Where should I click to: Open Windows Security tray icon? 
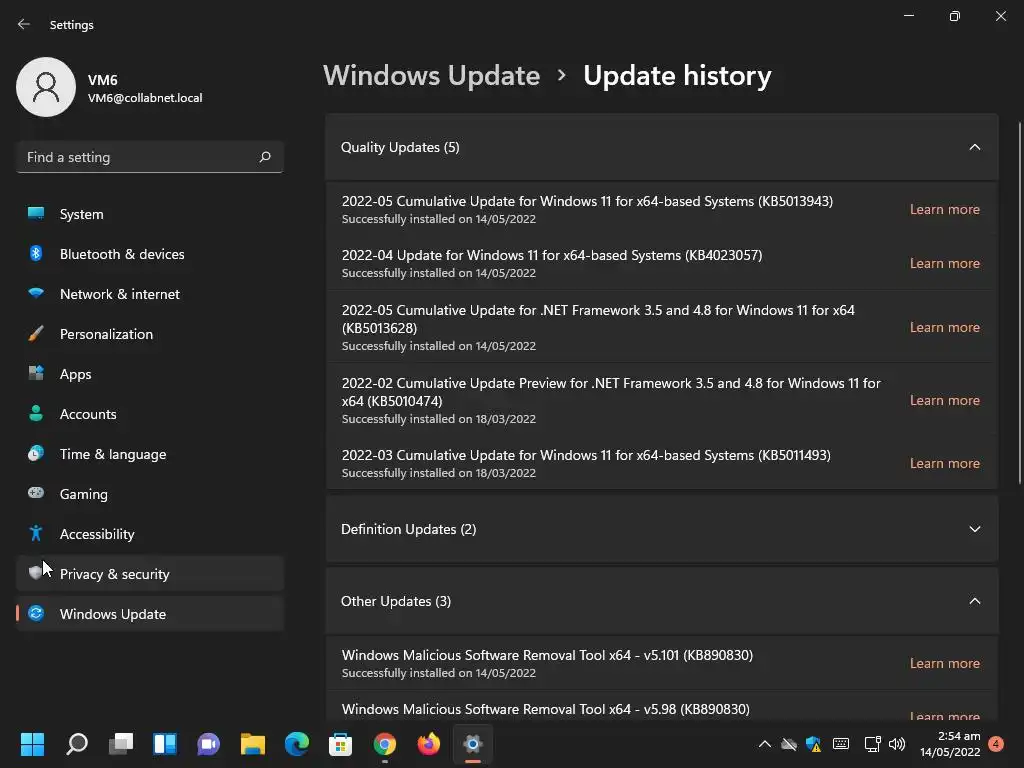(x=814, y=744)
